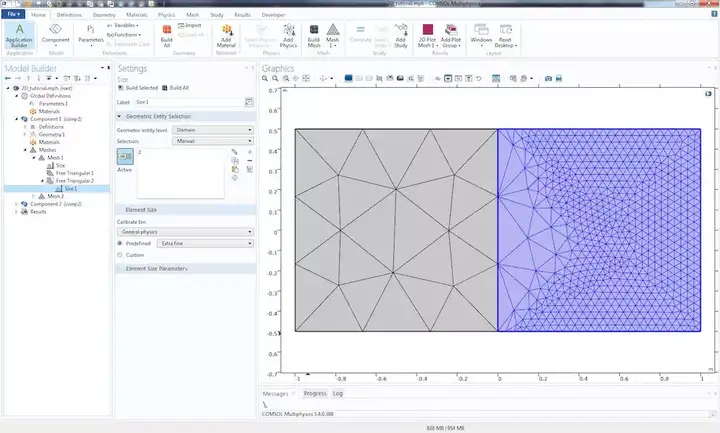This screenshot has width=720, height=433.
Task: Select Component 2 in model tree
Action: click(56, 204)
